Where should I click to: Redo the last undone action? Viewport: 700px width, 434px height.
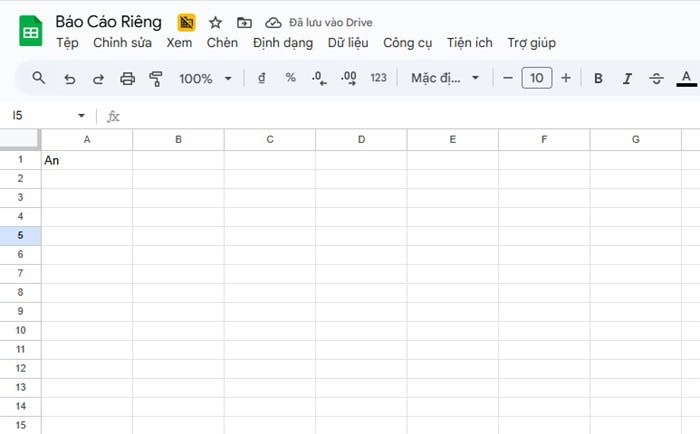tap(98, 78)
